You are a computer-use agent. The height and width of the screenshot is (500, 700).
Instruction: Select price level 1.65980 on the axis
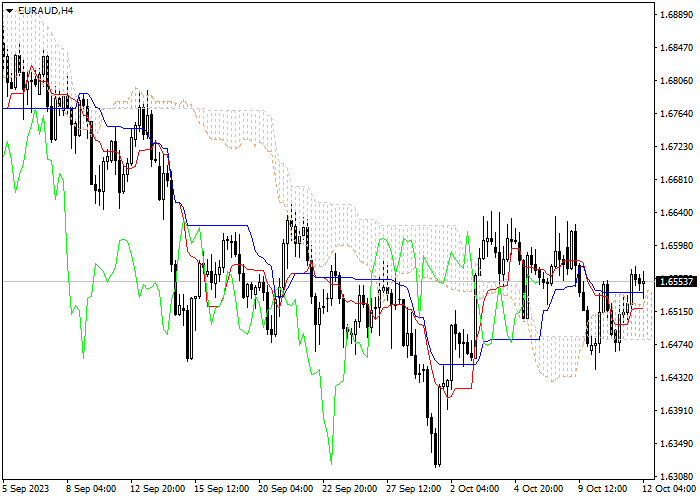(676, 246)
